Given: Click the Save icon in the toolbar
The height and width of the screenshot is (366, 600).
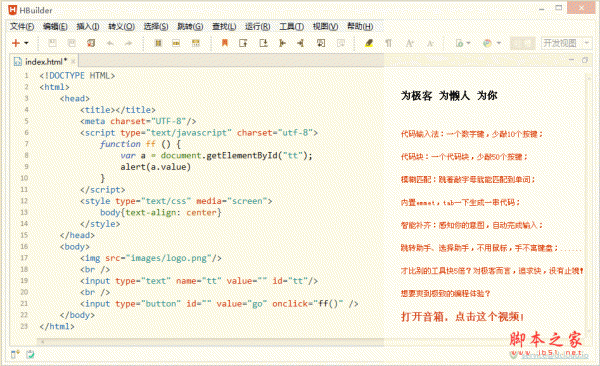Looking at the screenshot, I should [52, 43].
